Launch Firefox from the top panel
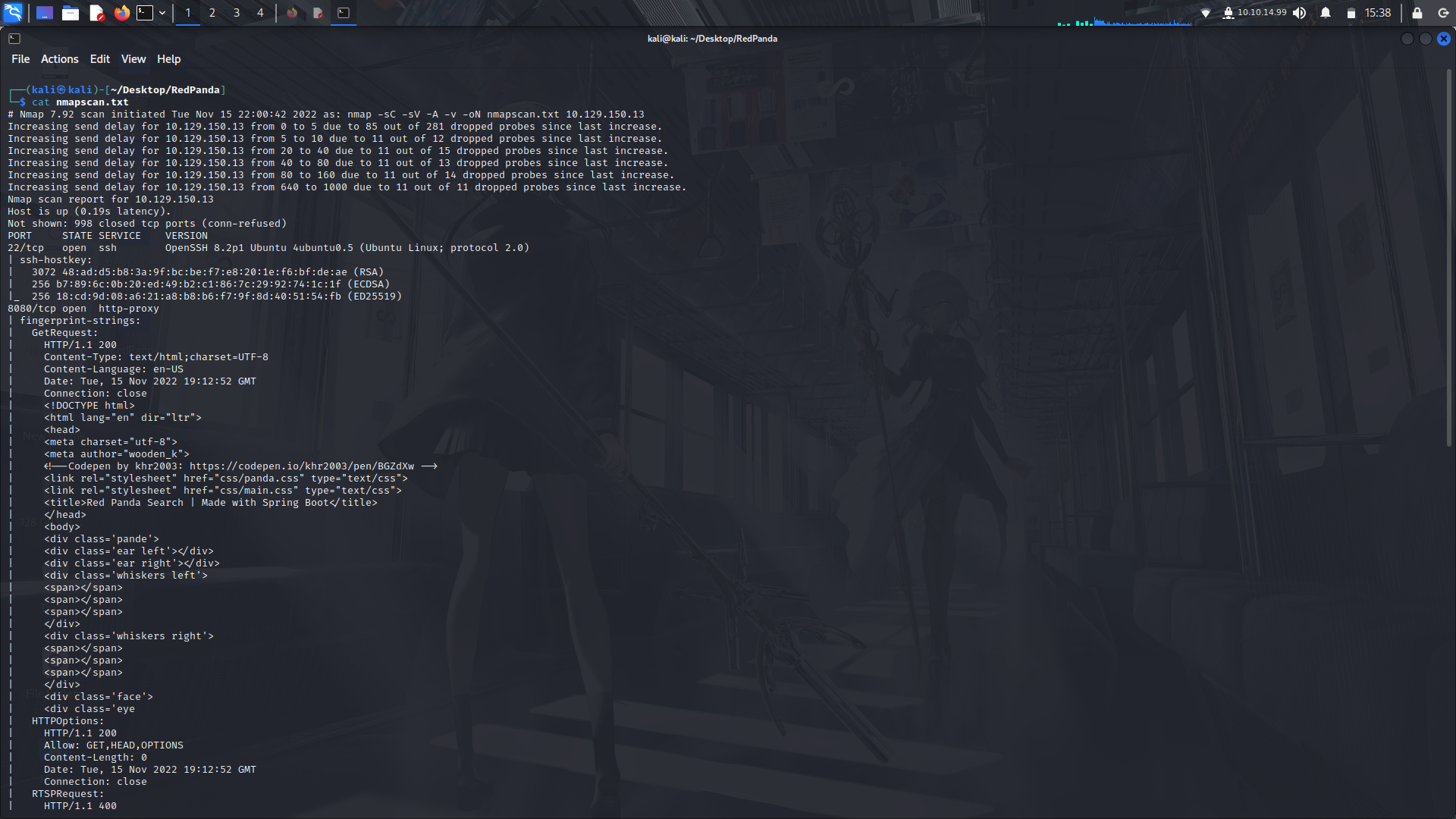The width and height of the screenshot is (1456, 819). pyautogui.click(x=122, y=13)
